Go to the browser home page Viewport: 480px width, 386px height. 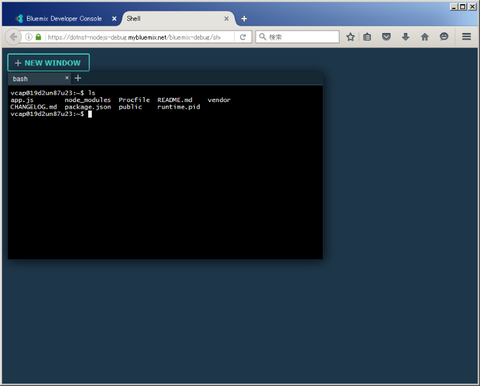click(425, 37)
